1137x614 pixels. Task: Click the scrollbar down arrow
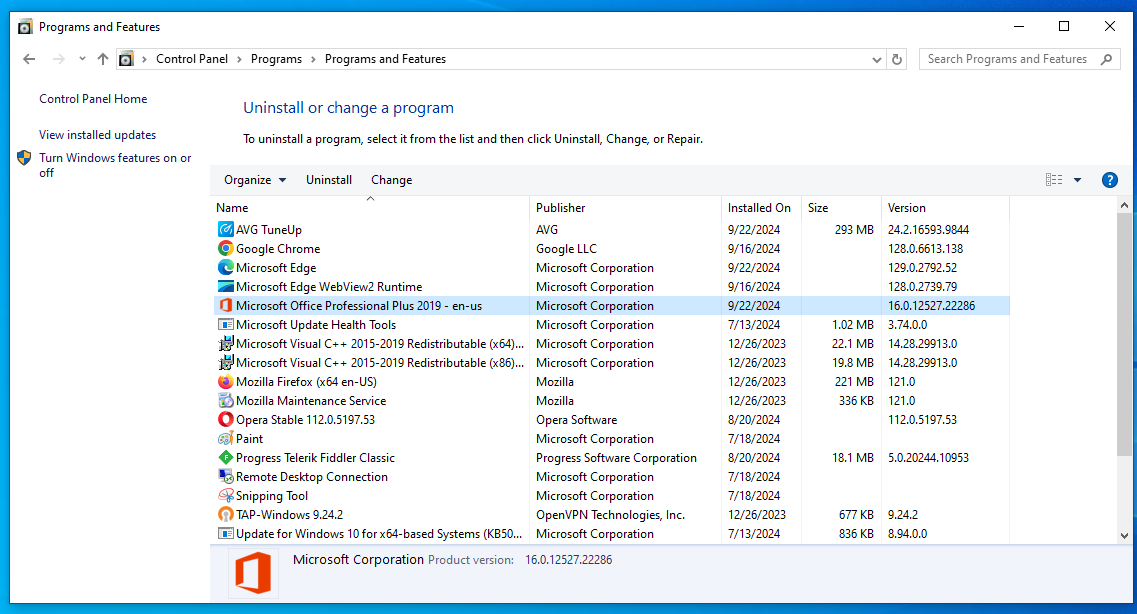pos(1124,536)
